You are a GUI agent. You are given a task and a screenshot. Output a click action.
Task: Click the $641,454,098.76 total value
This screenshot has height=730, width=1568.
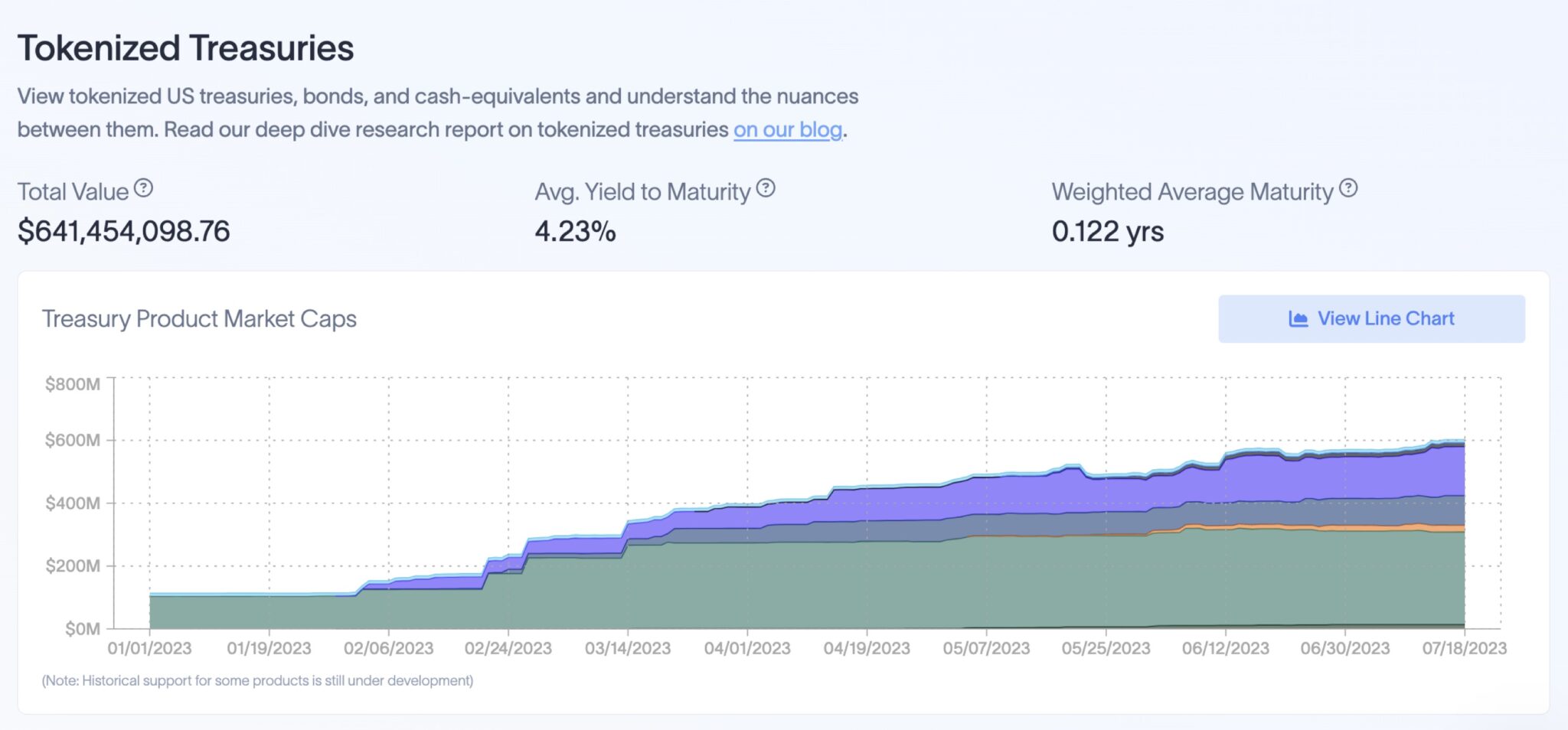coord(124,231)
